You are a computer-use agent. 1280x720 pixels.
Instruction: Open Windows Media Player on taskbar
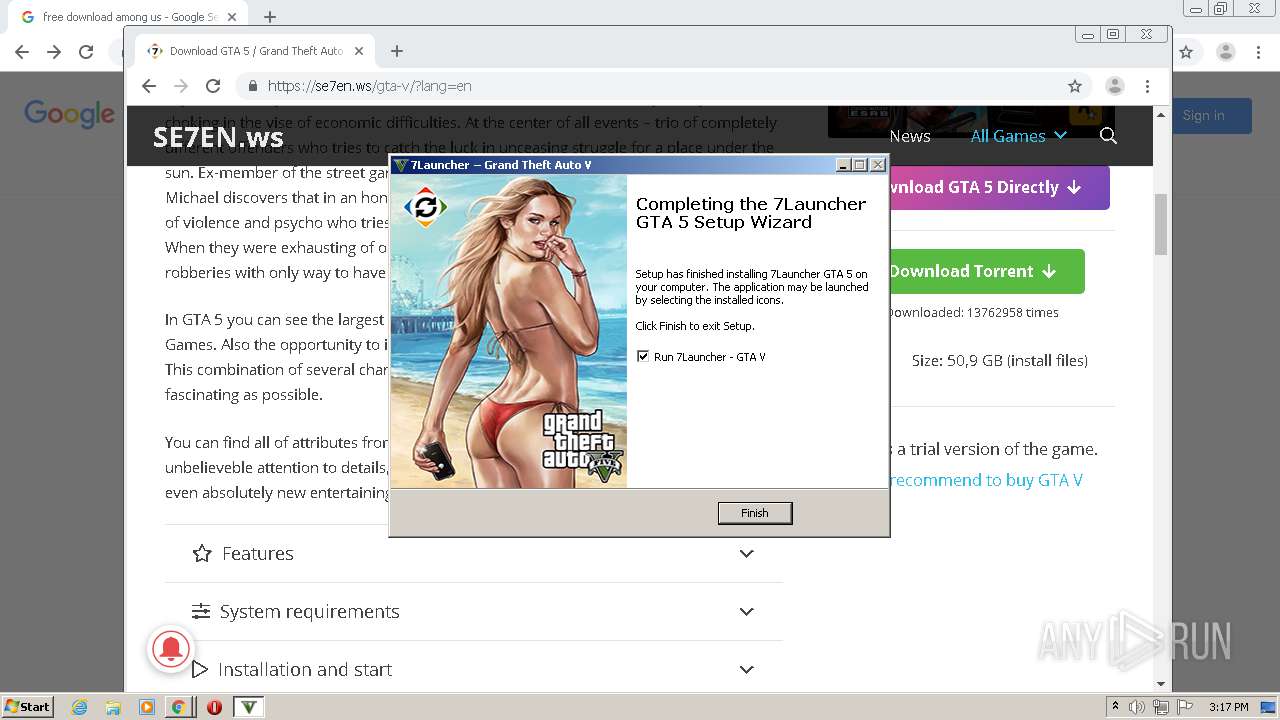pyautogui.click(x=146, y=707)
